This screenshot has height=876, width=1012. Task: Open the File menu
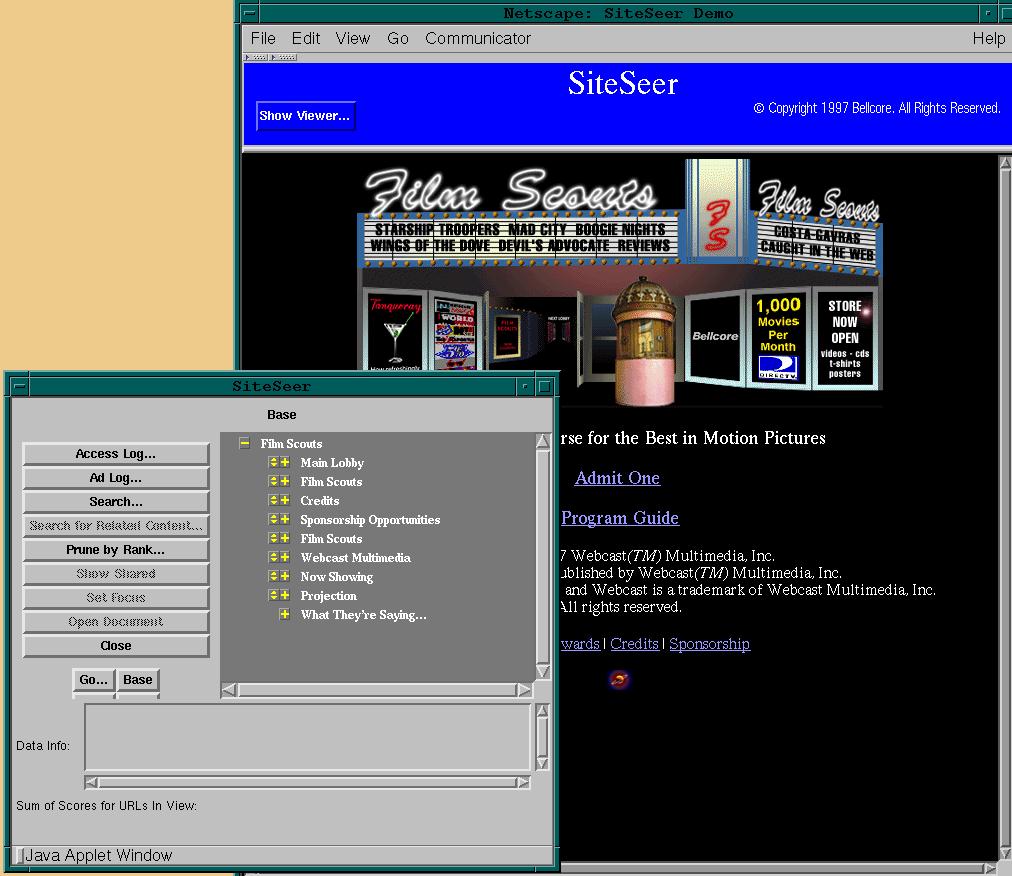[263, 39]
